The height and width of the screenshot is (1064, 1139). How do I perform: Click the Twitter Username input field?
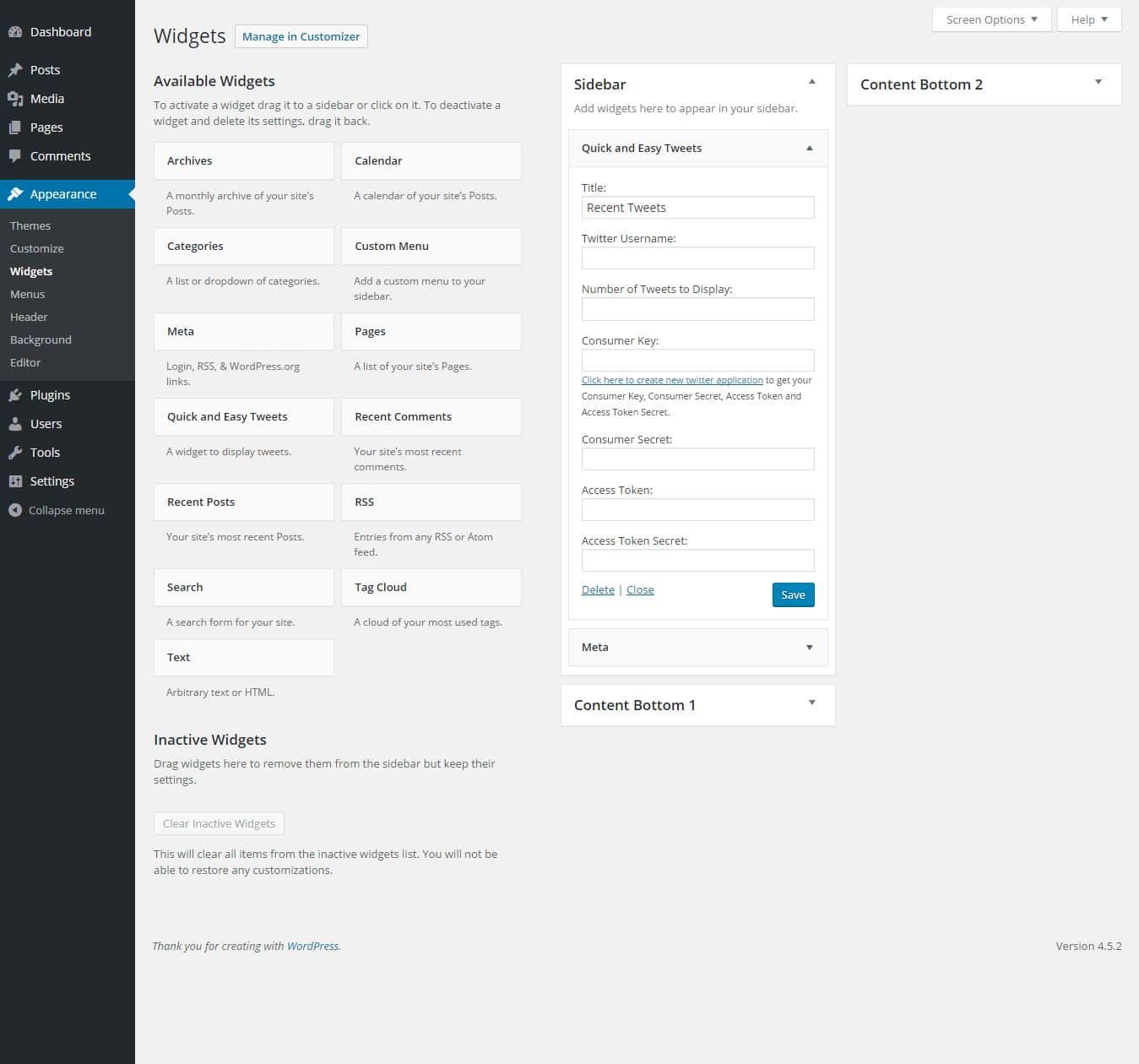pyautogui.click(x=697, y=258)
